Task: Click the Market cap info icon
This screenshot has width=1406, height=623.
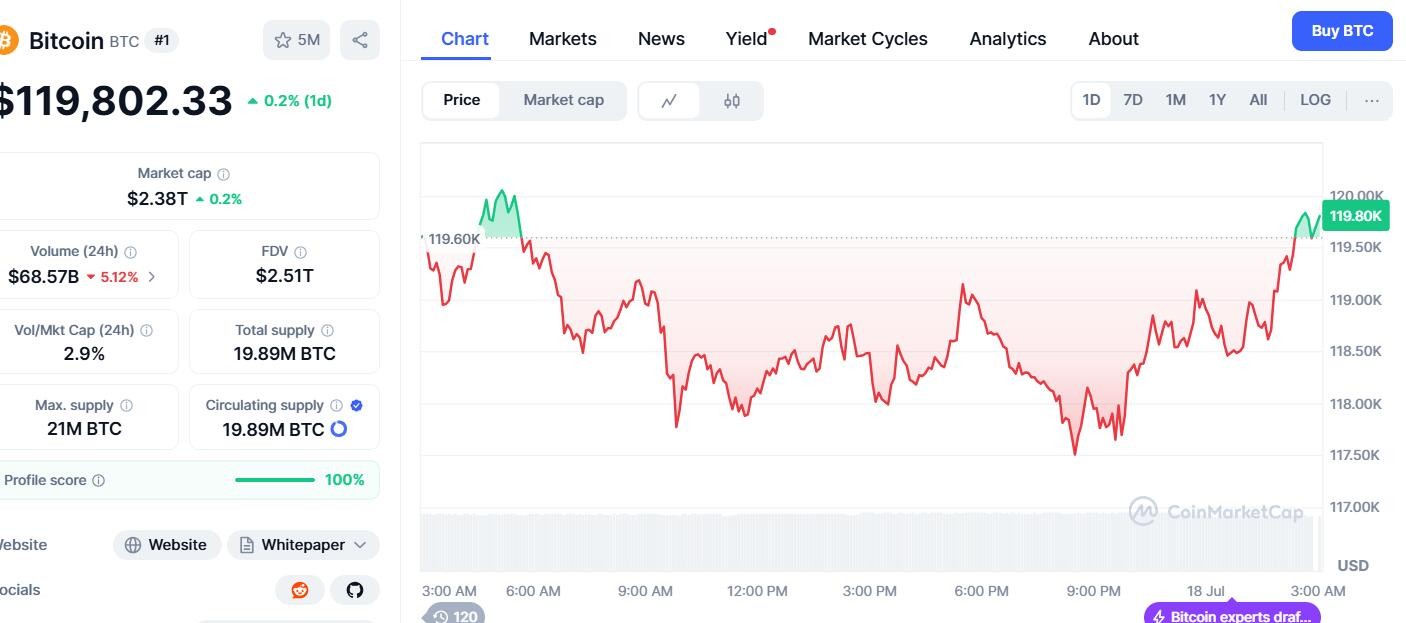Action: click(224, 174)
